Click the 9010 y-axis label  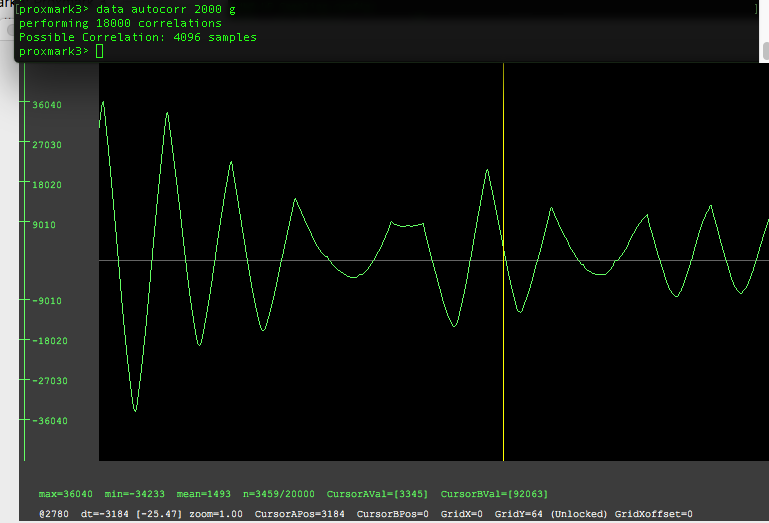tap(44, 225)
